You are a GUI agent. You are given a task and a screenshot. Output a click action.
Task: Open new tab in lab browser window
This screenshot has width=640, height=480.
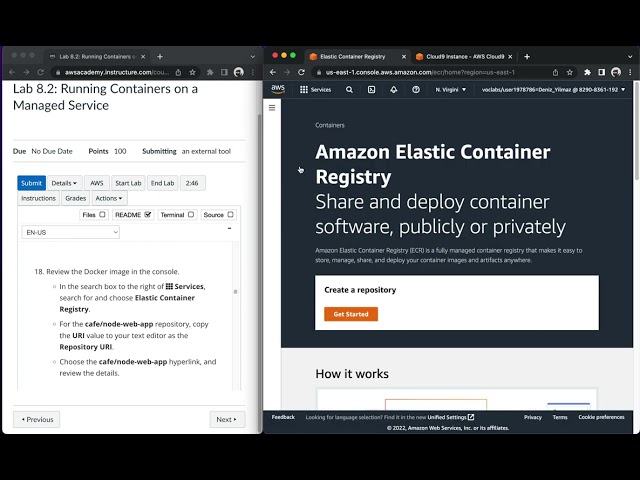pyautogui.click(x=160, y=57)
